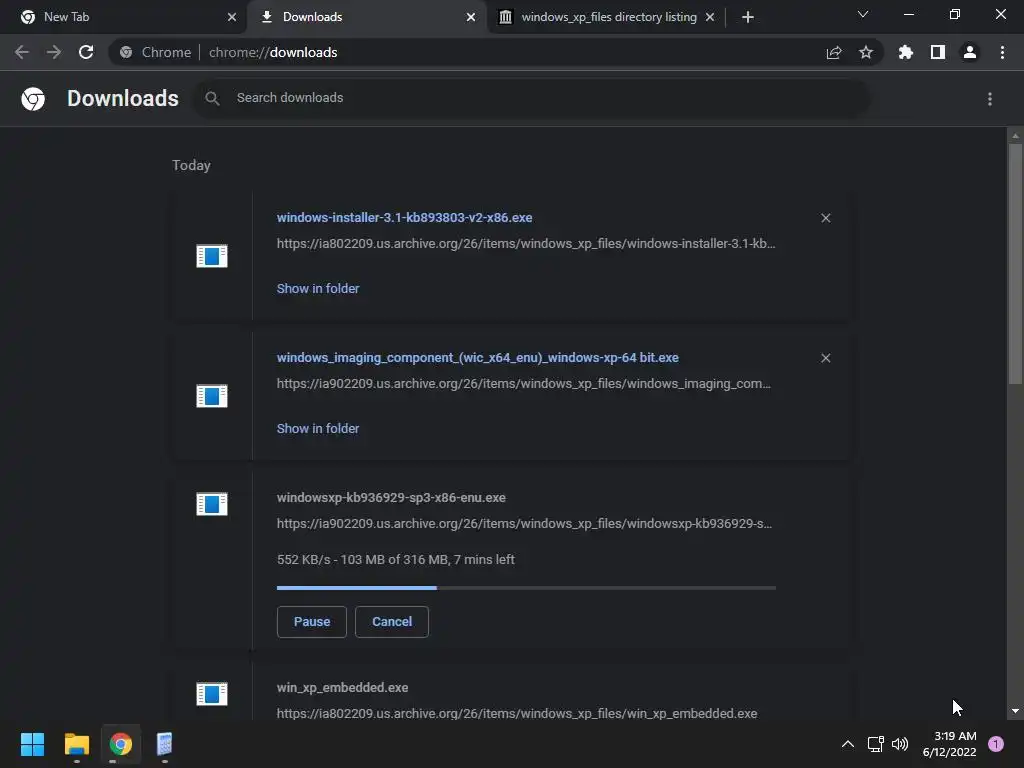This screenshot has height=768, width=1024.
Task: Click the windows_imaging_component source URL
Action: click(524, 384)
